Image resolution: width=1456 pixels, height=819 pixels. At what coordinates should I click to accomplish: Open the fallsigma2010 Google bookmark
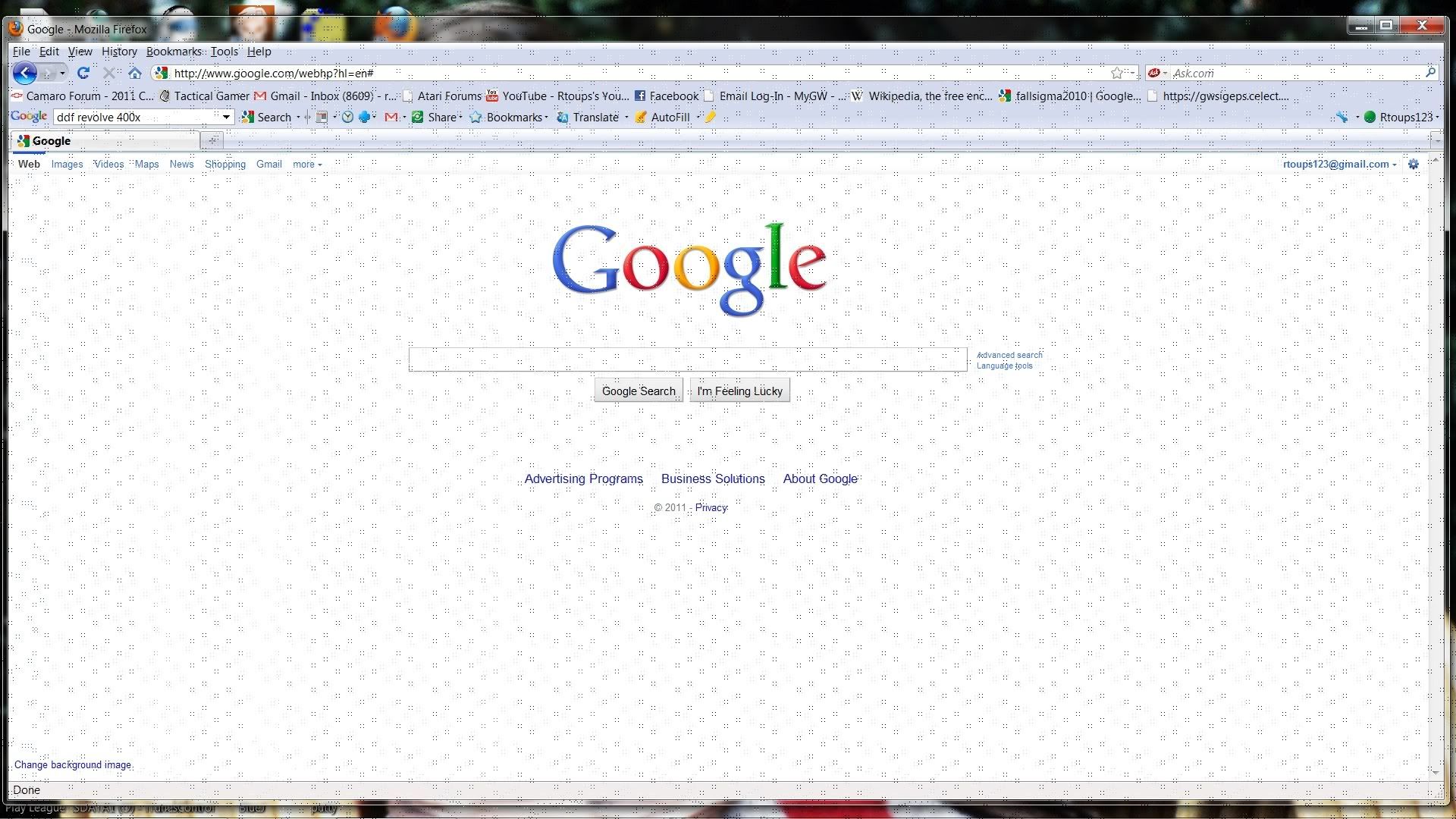(x=1070, y=96)
